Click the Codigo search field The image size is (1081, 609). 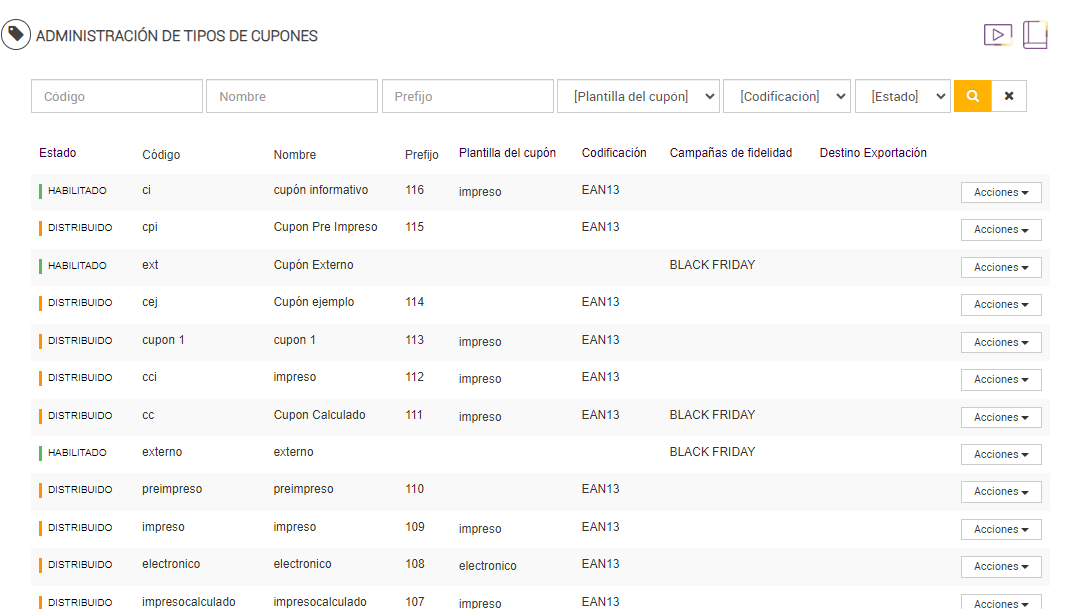117,96
